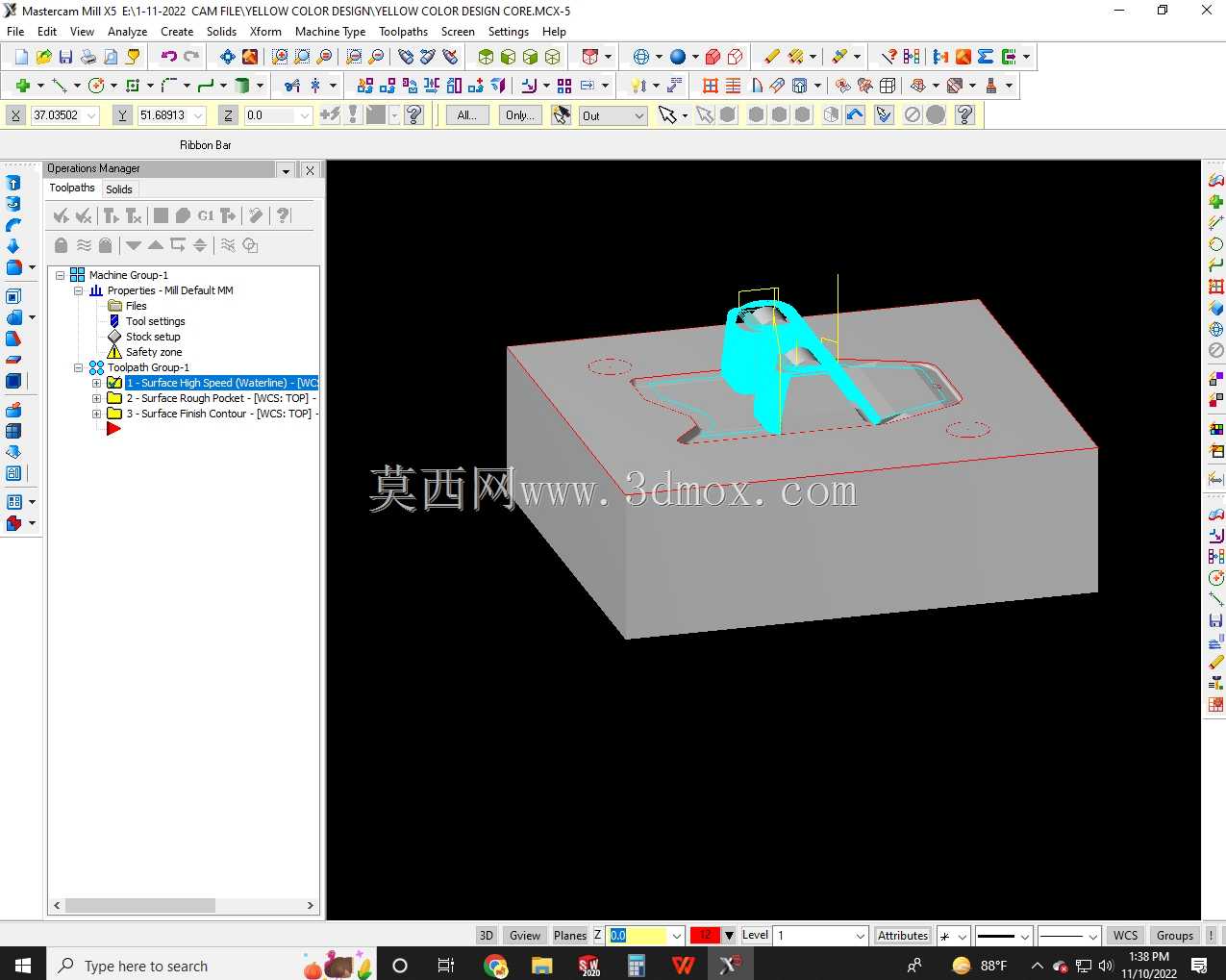The height and width of the screenshot is (980, 1226).
Task: Click the New file icon
Action: (21, 57)
